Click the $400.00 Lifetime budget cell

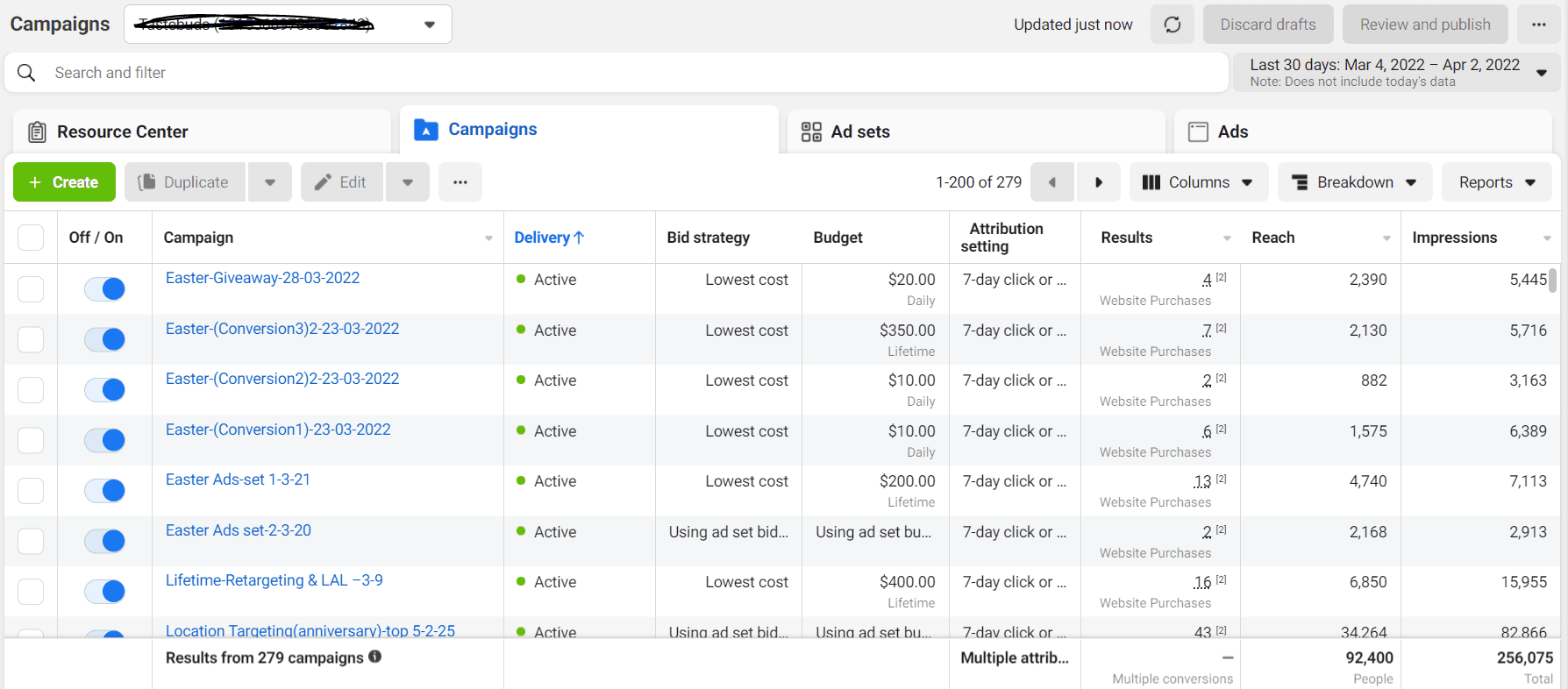click(875, 592)
